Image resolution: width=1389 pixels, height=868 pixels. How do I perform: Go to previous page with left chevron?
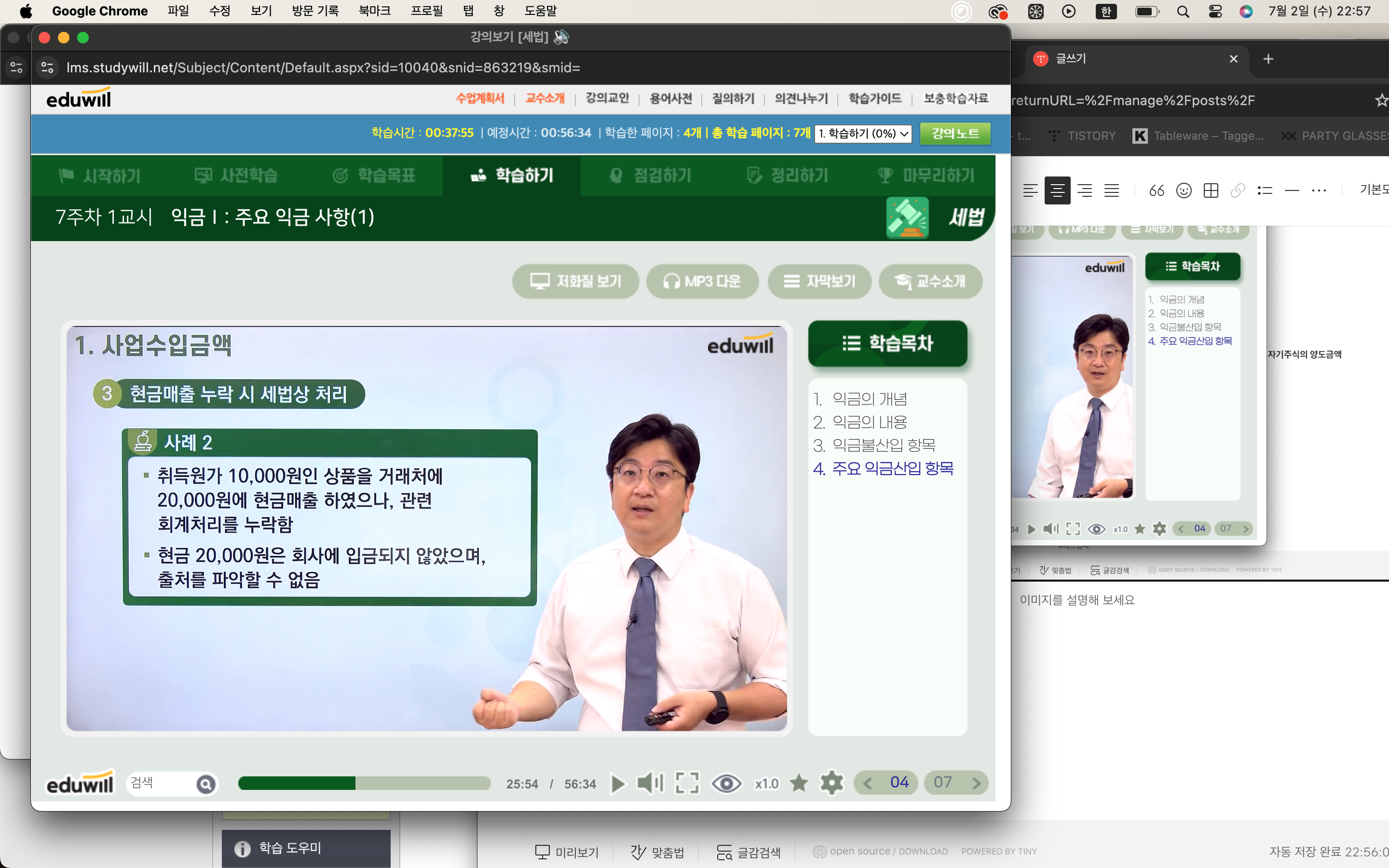[x=868, y=784]
